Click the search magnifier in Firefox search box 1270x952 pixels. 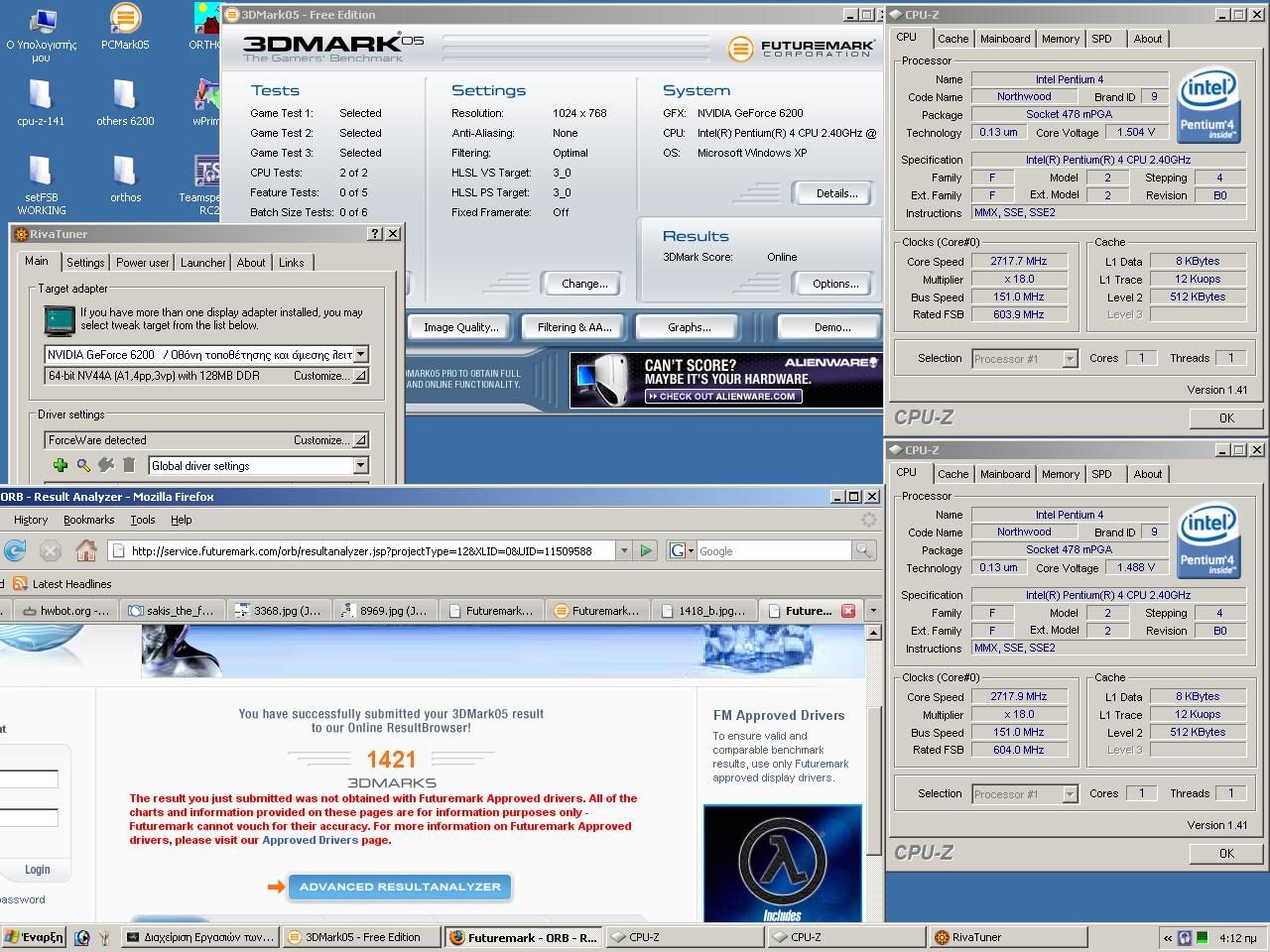(864, 550)
